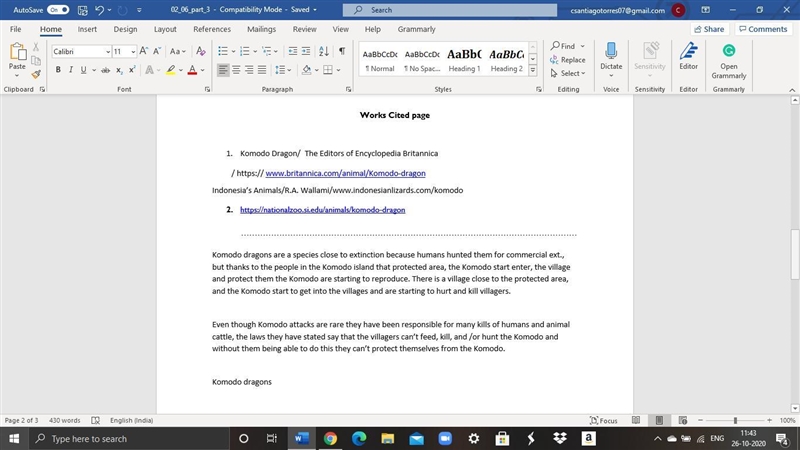This screenshot has height=450, width=800.
Task: Click the text highlight color button
Action: (171, 70)
